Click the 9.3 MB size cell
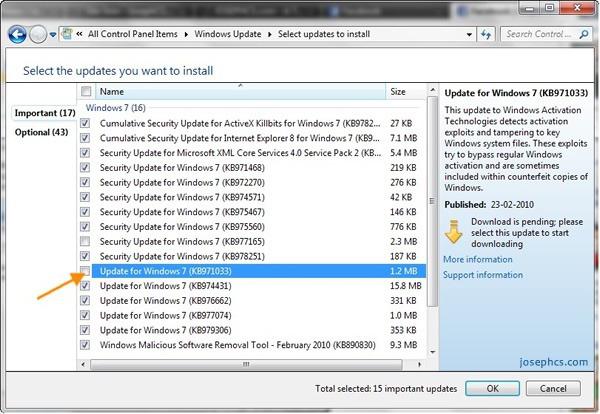The width and height of the screenshot is (600, 414). click(403, 345)
